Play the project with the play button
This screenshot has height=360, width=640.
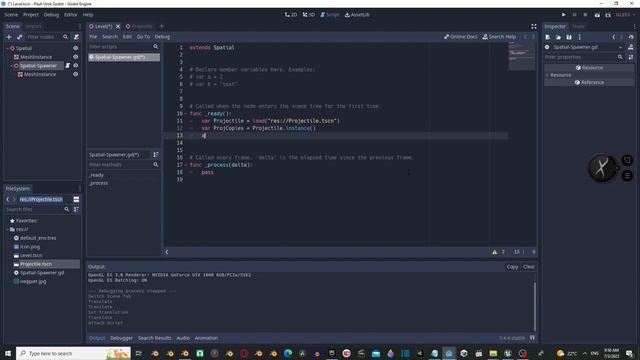click(x=564, y=15)
